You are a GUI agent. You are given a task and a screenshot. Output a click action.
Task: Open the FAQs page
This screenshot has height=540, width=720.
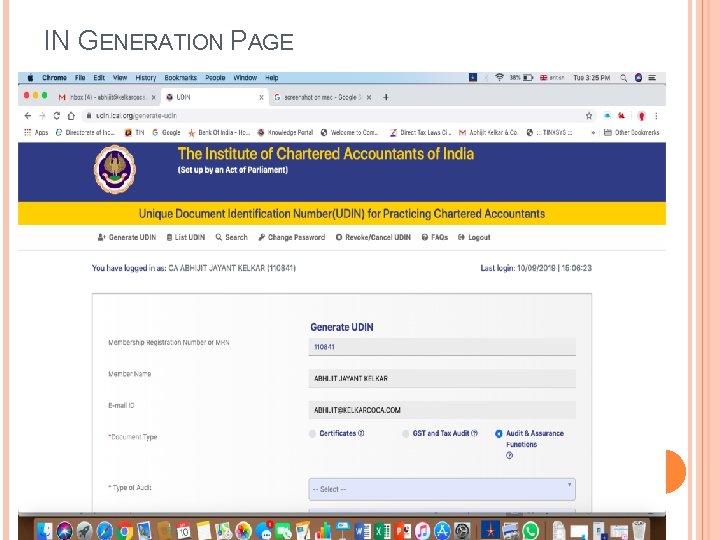[x=434, y=237]
